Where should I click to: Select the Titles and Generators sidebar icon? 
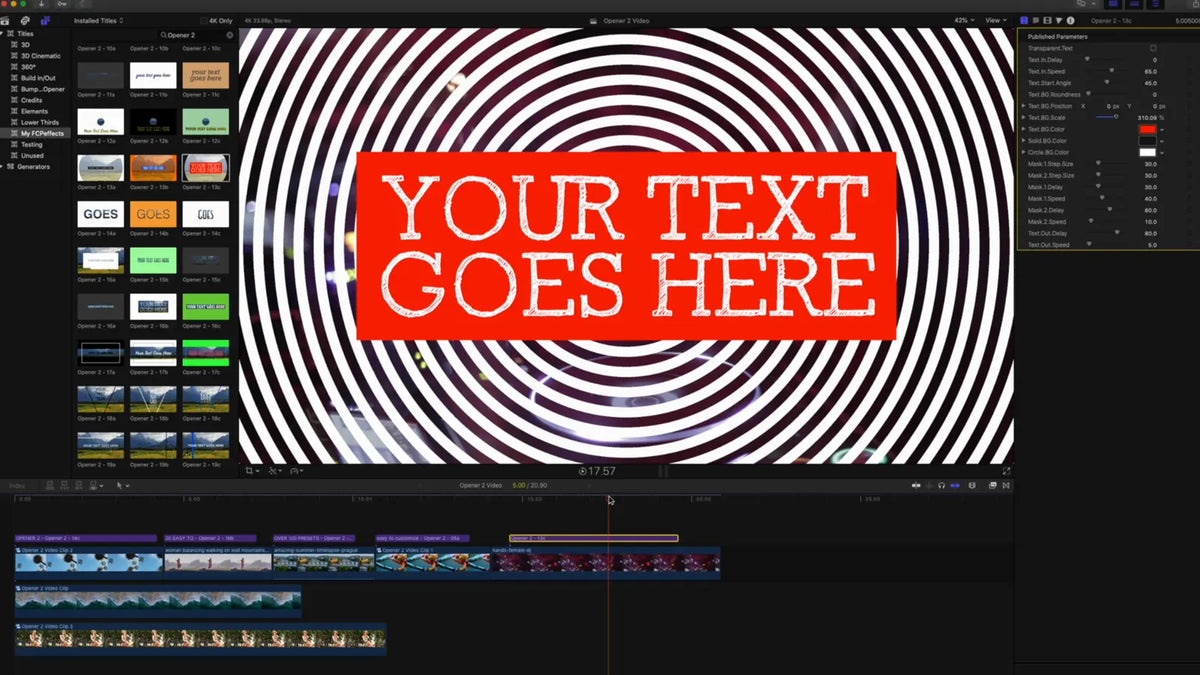pyautogui.click(x=45, y=20)
